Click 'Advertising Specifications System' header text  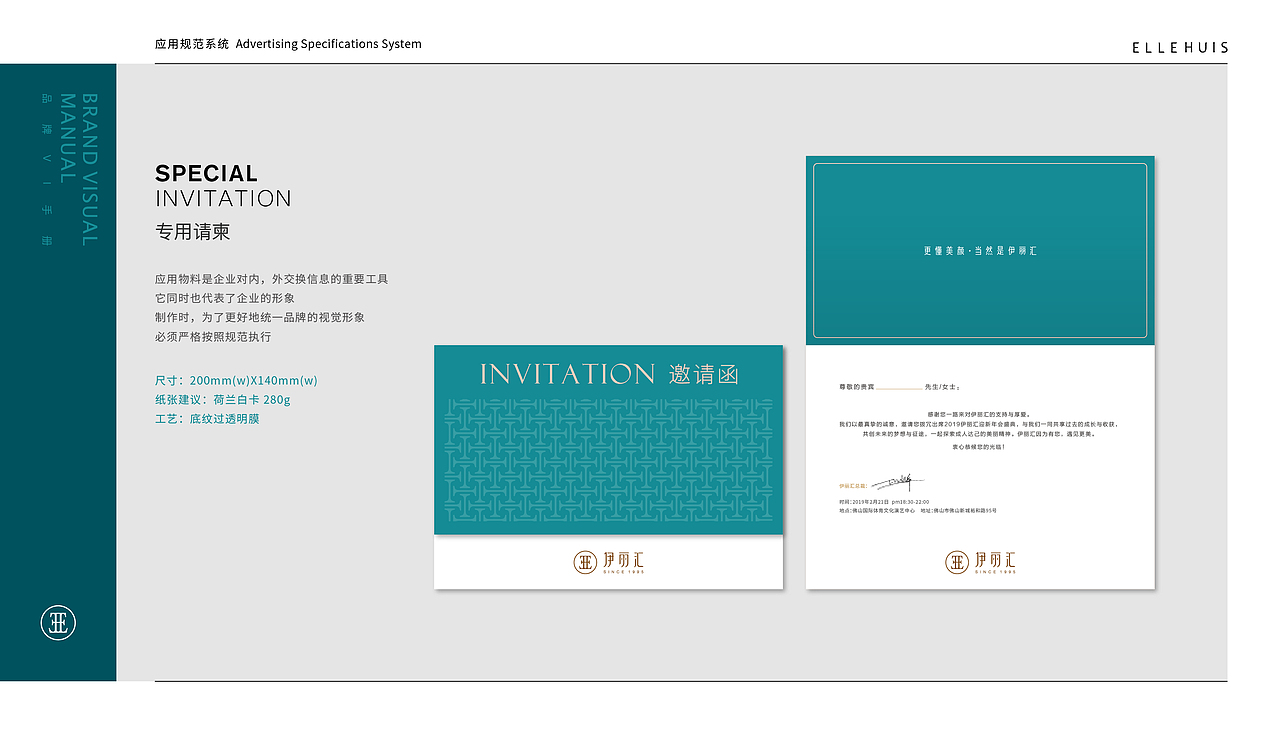click(329, 44)
